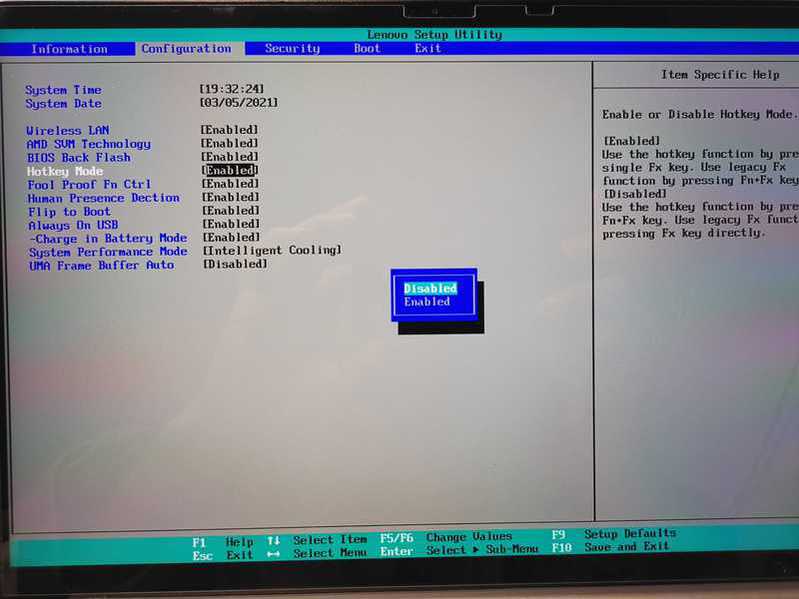Select the Fool Proof Fn Ctrl label

pyautogui.click(x=90, y=185)
